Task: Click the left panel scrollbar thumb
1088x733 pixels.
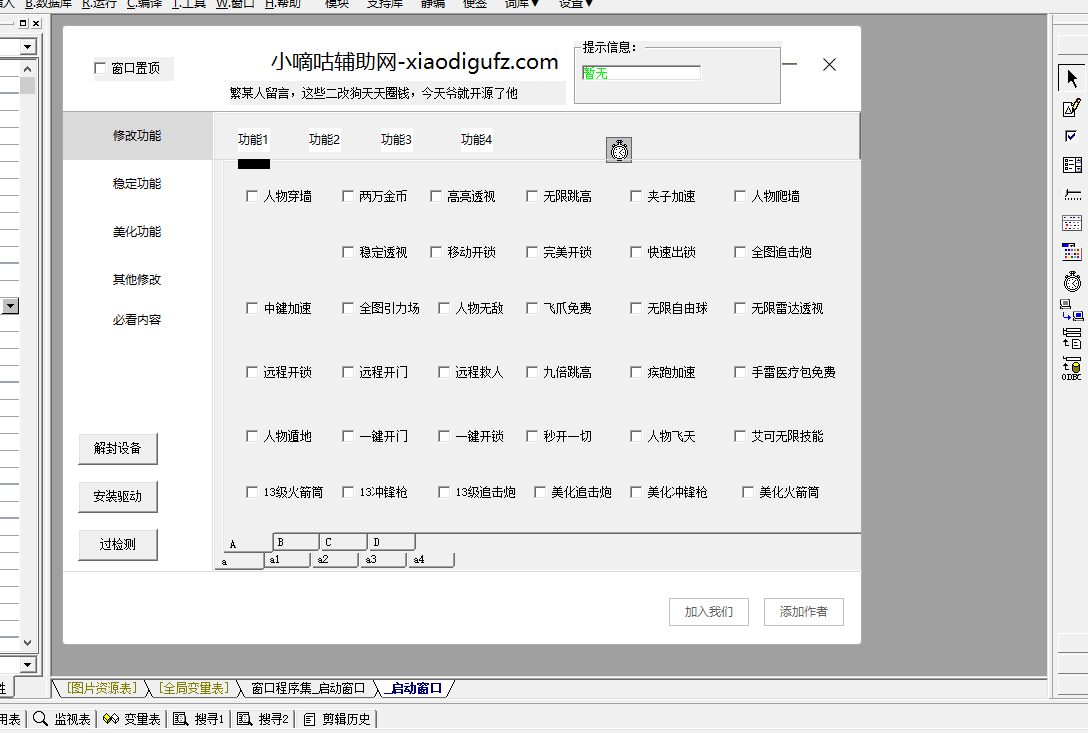Action: pyautogui.click(x=28, y=85)
